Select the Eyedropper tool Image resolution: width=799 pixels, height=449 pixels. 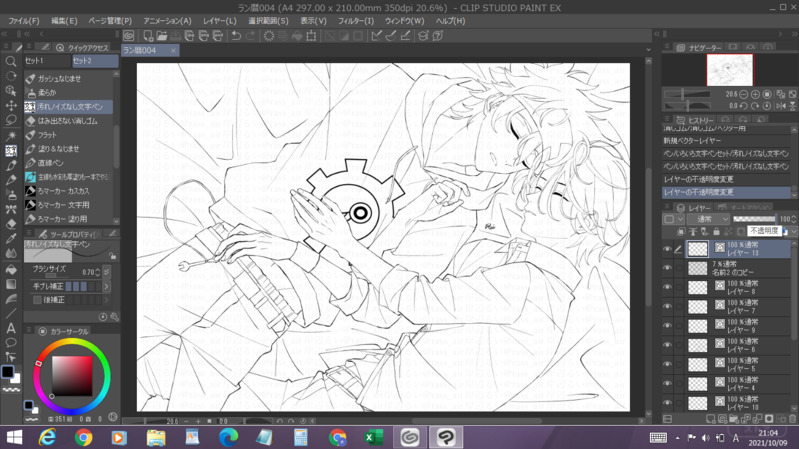11,239
